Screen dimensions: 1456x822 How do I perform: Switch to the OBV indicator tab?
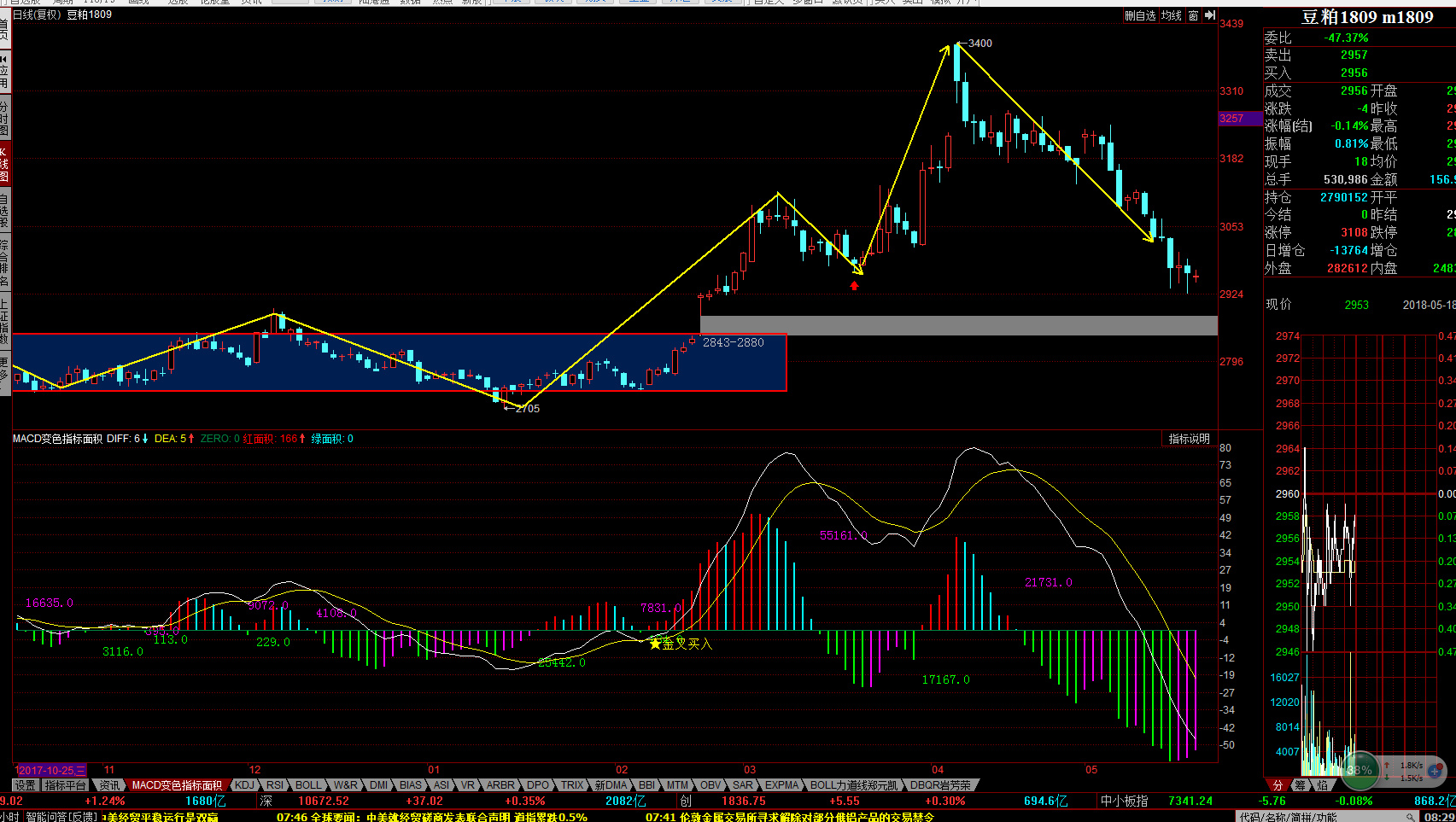click(710, 785)
